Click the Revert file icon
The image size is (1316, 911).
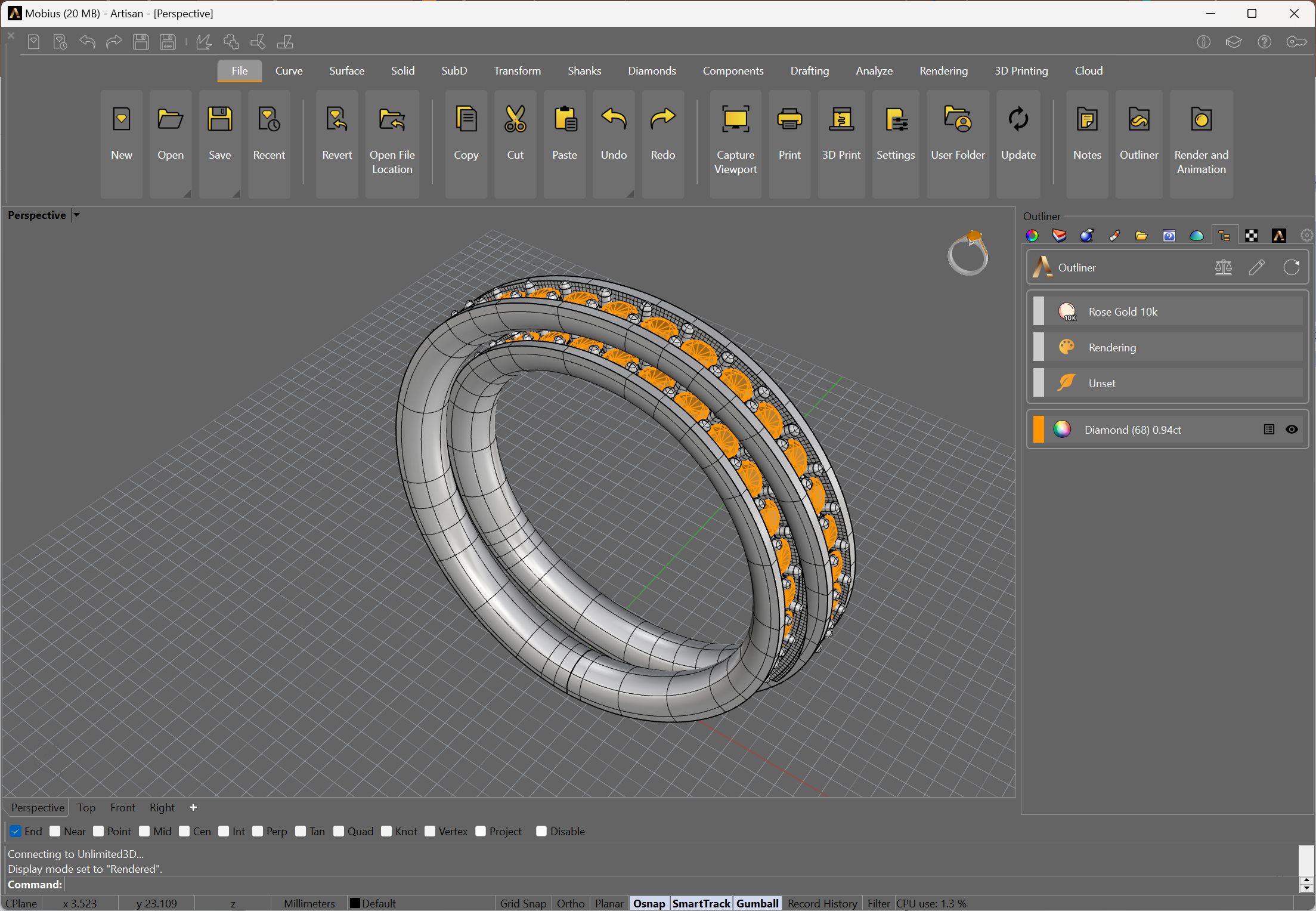pos(337,120)
